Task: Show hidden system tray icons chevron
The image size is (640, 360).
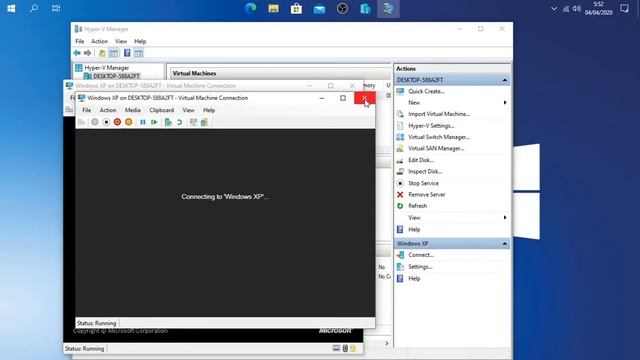Action: click(x=554, y=9)
